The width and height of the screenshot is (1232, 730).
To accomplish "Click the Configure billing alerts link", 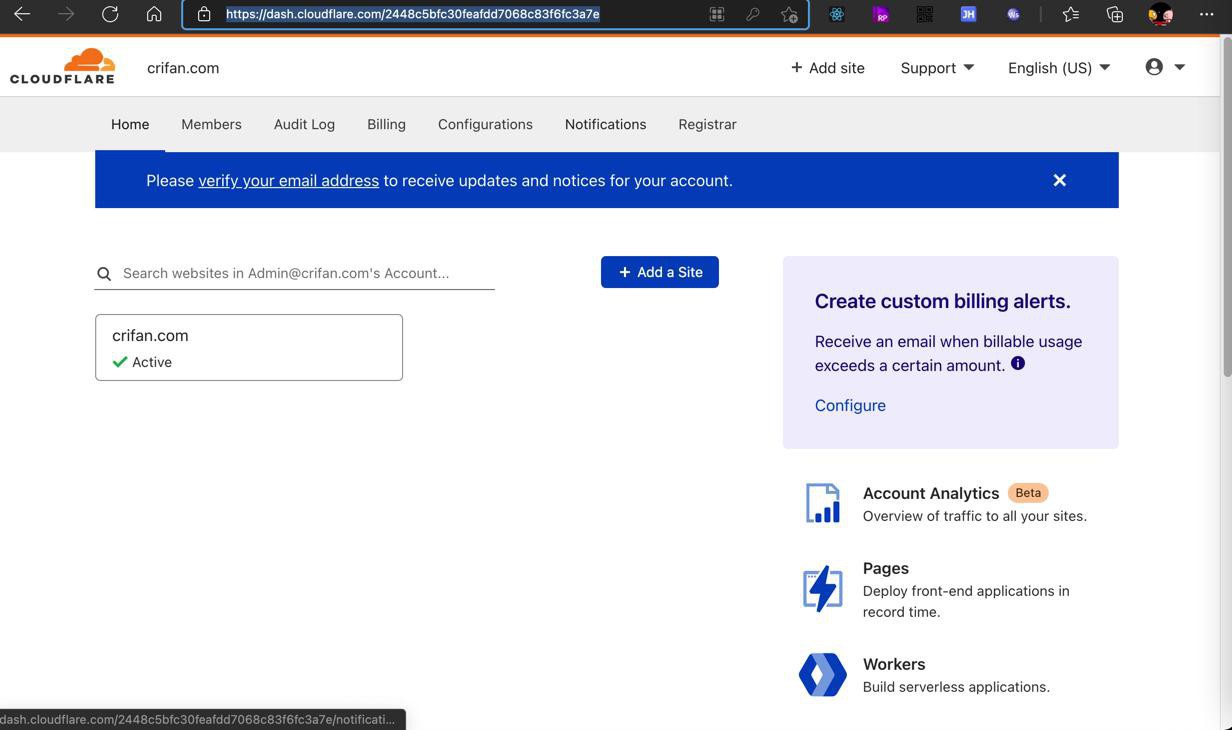I will coord(850,405).
